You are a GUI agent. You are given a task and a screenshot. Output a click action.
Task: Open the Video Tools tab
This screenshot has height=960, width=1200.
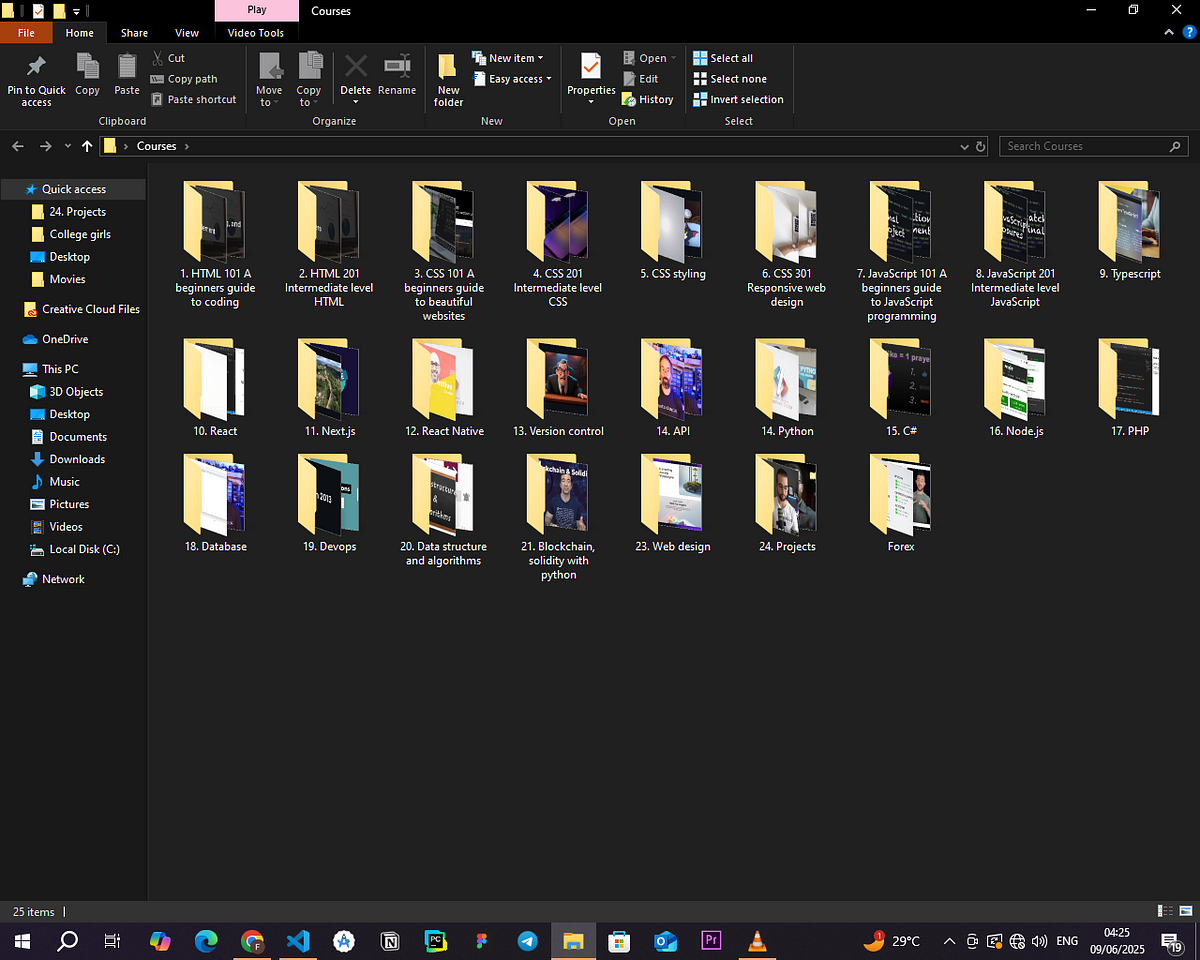[256, 33]
